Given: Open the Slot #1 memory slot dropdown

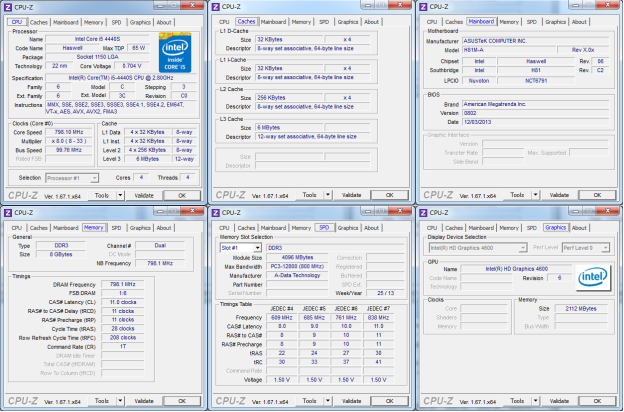Looking at the screenshot, I should click(259, 248).
